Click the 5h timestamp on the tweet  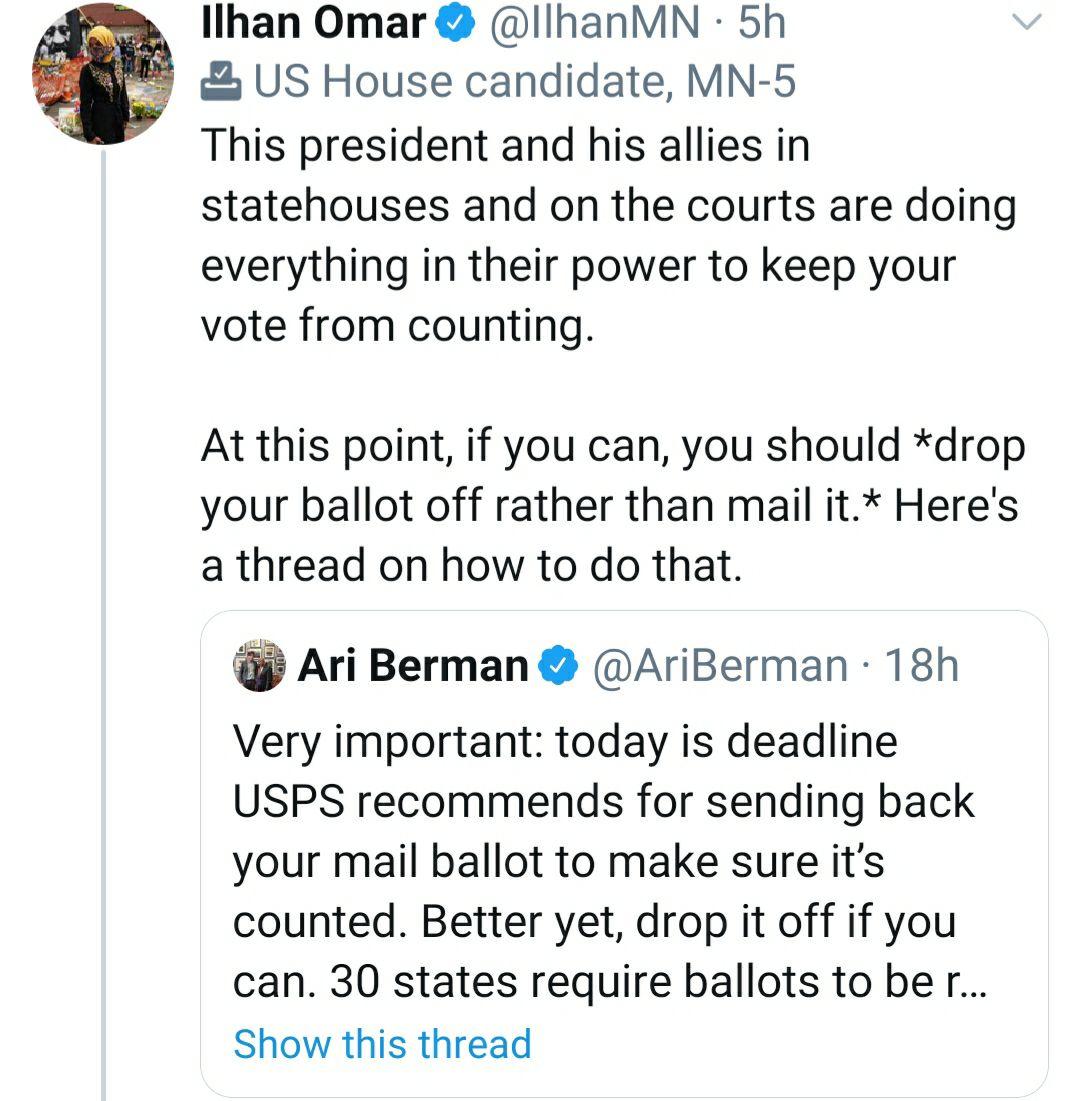(762, 23)
